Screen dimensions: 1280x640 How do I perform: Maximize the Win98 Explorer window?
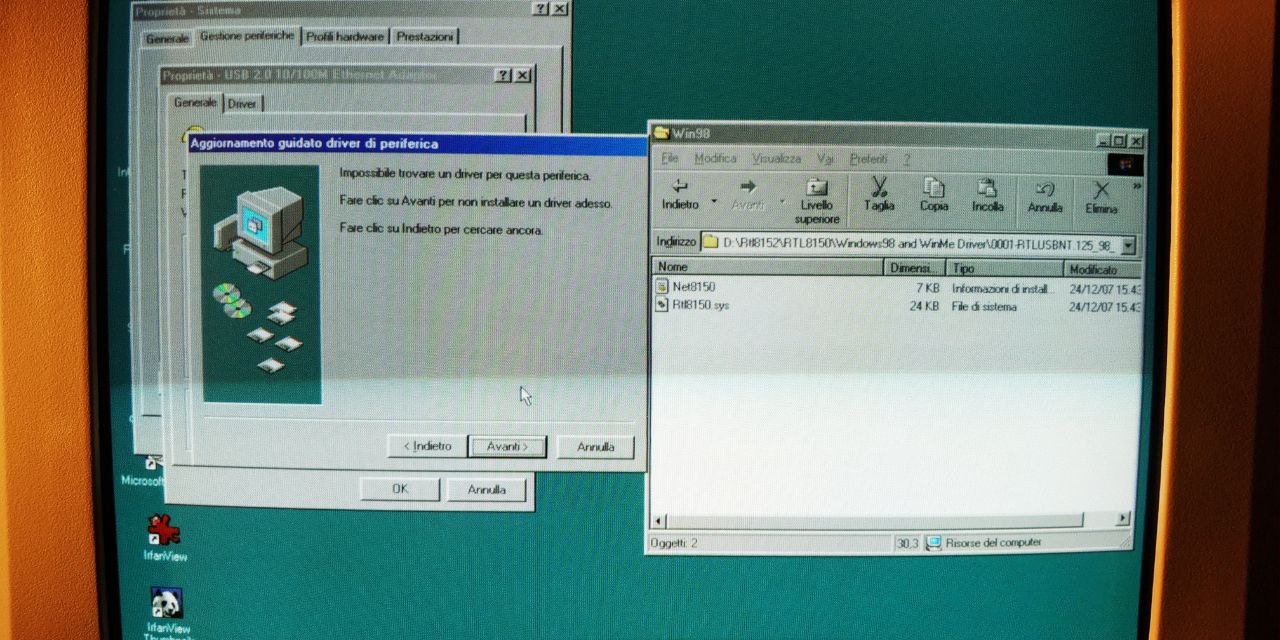1120,141
